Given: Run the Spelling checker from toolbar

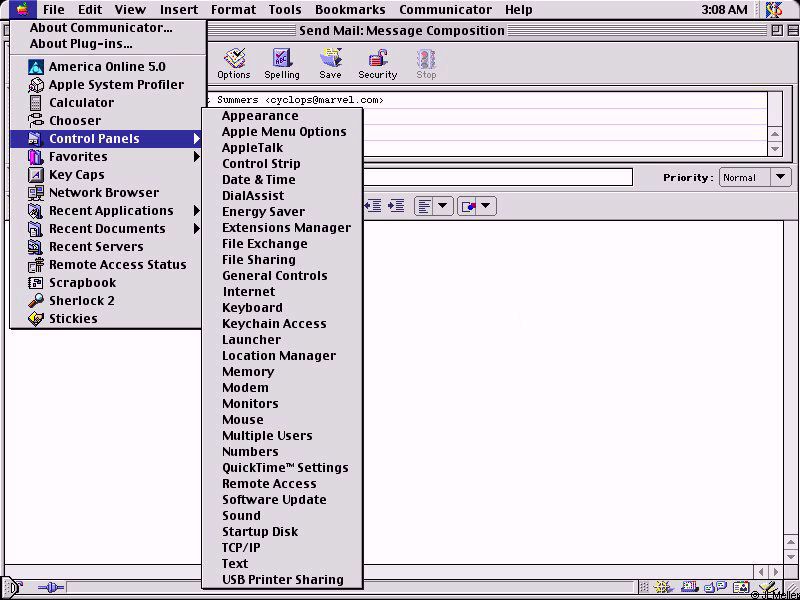Looking at the screenshot, I should [x=282, y=64].
